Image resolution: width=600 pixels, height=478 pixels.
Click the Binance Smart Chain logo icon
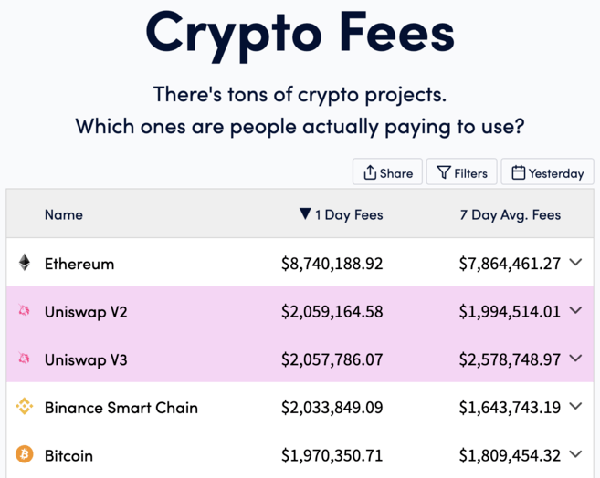point(24,407)
